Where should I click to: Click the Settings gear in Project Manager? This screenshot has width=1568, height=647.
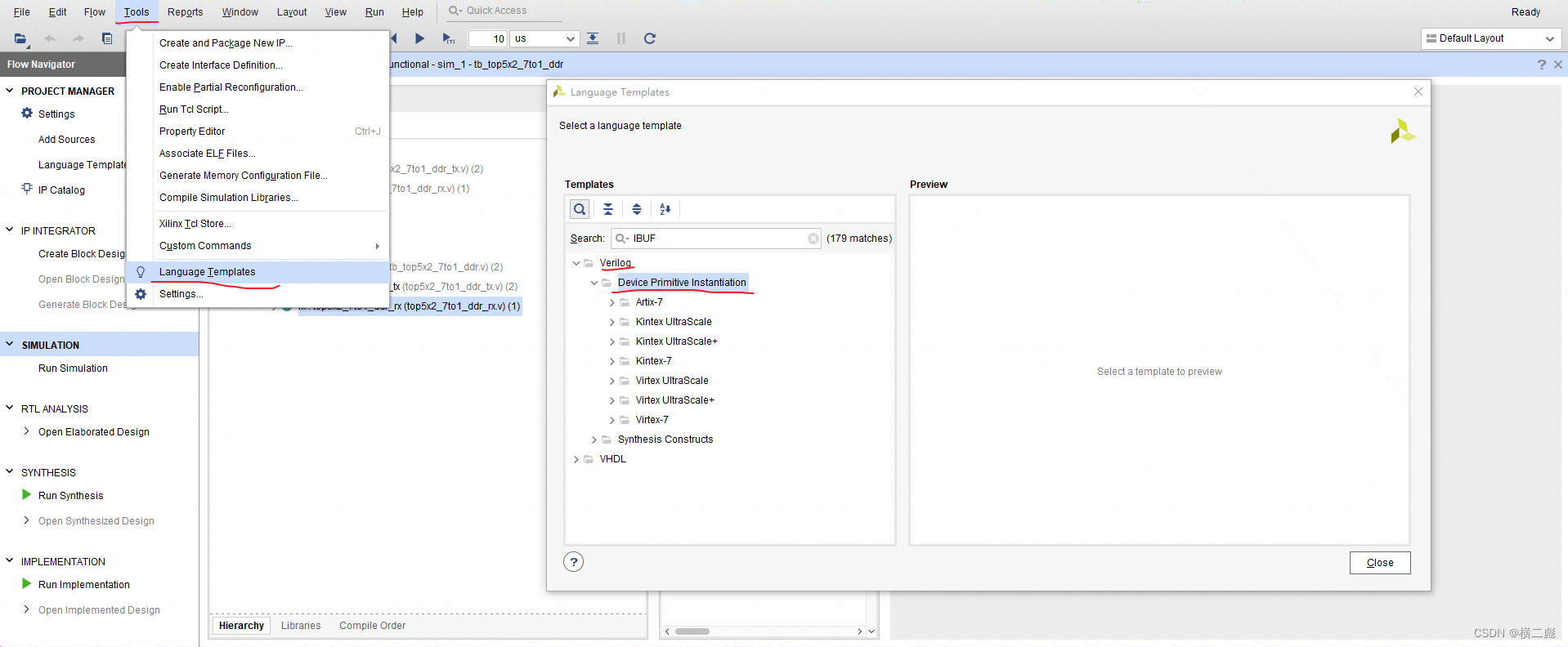(27, 114)
